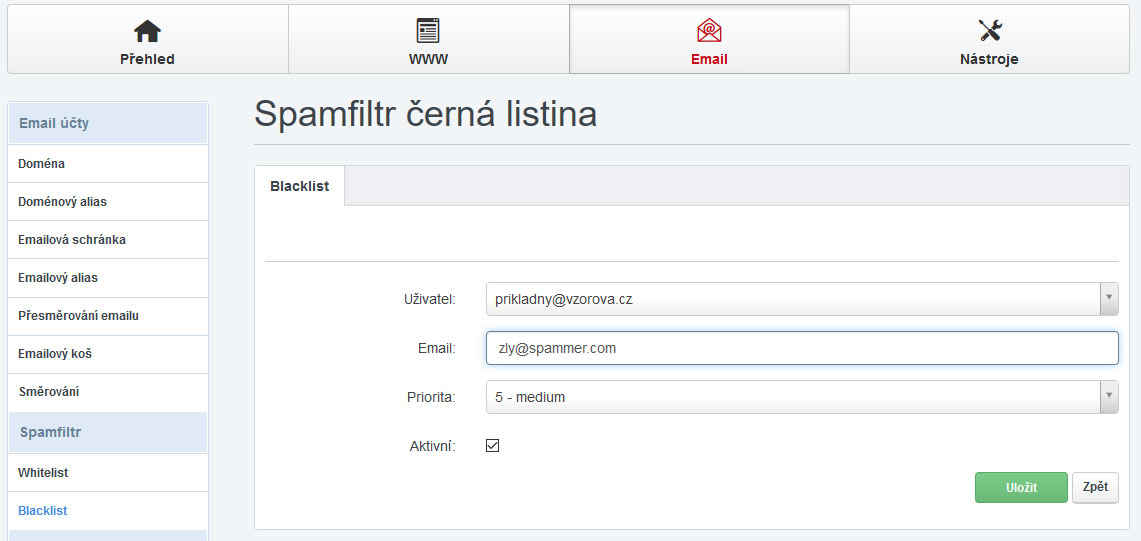1141x541 pixels.
Task: Open the WWW section via its page icon
Action: click(x=428, y=30)
